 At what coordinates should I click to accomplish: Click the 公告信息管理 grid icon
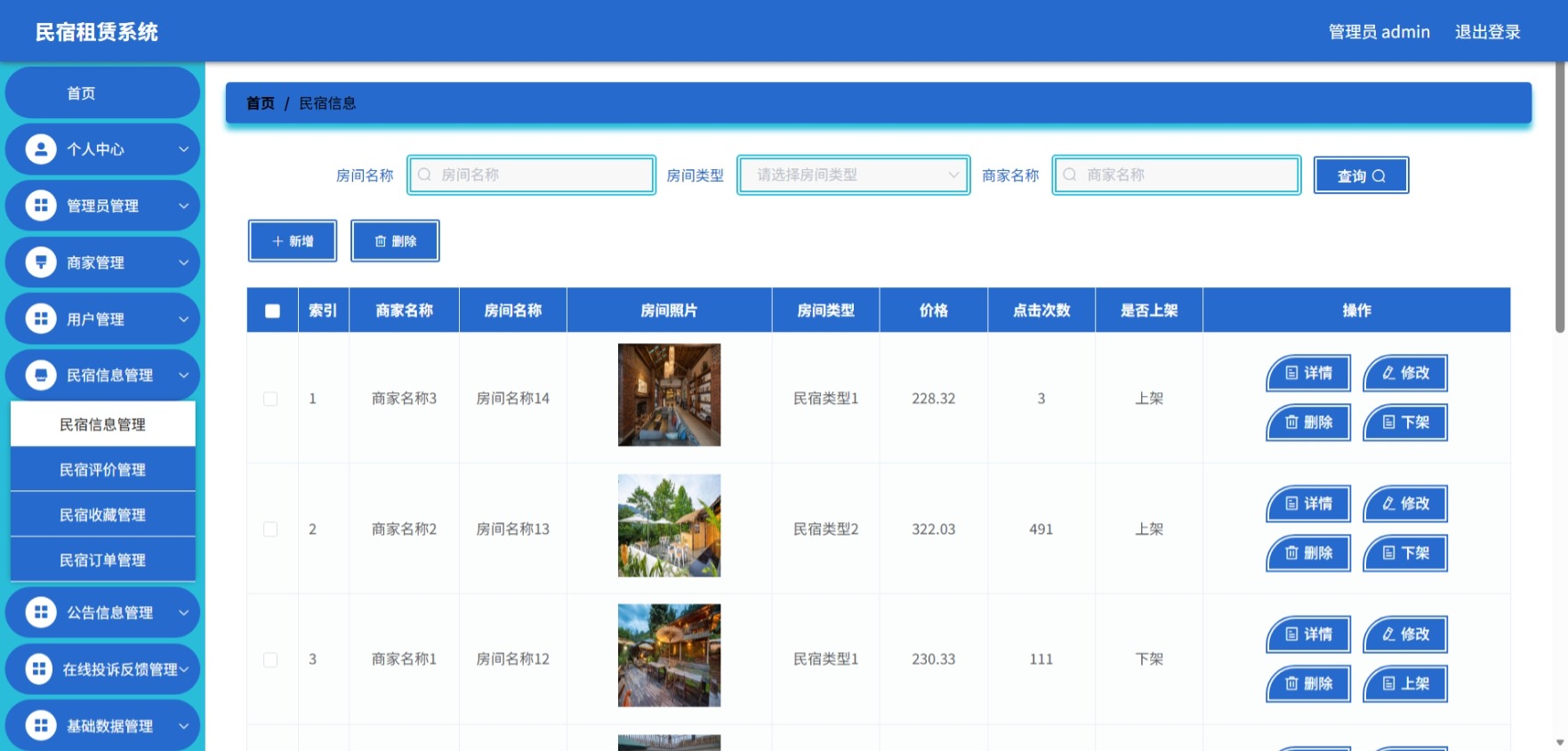point(40,612)
